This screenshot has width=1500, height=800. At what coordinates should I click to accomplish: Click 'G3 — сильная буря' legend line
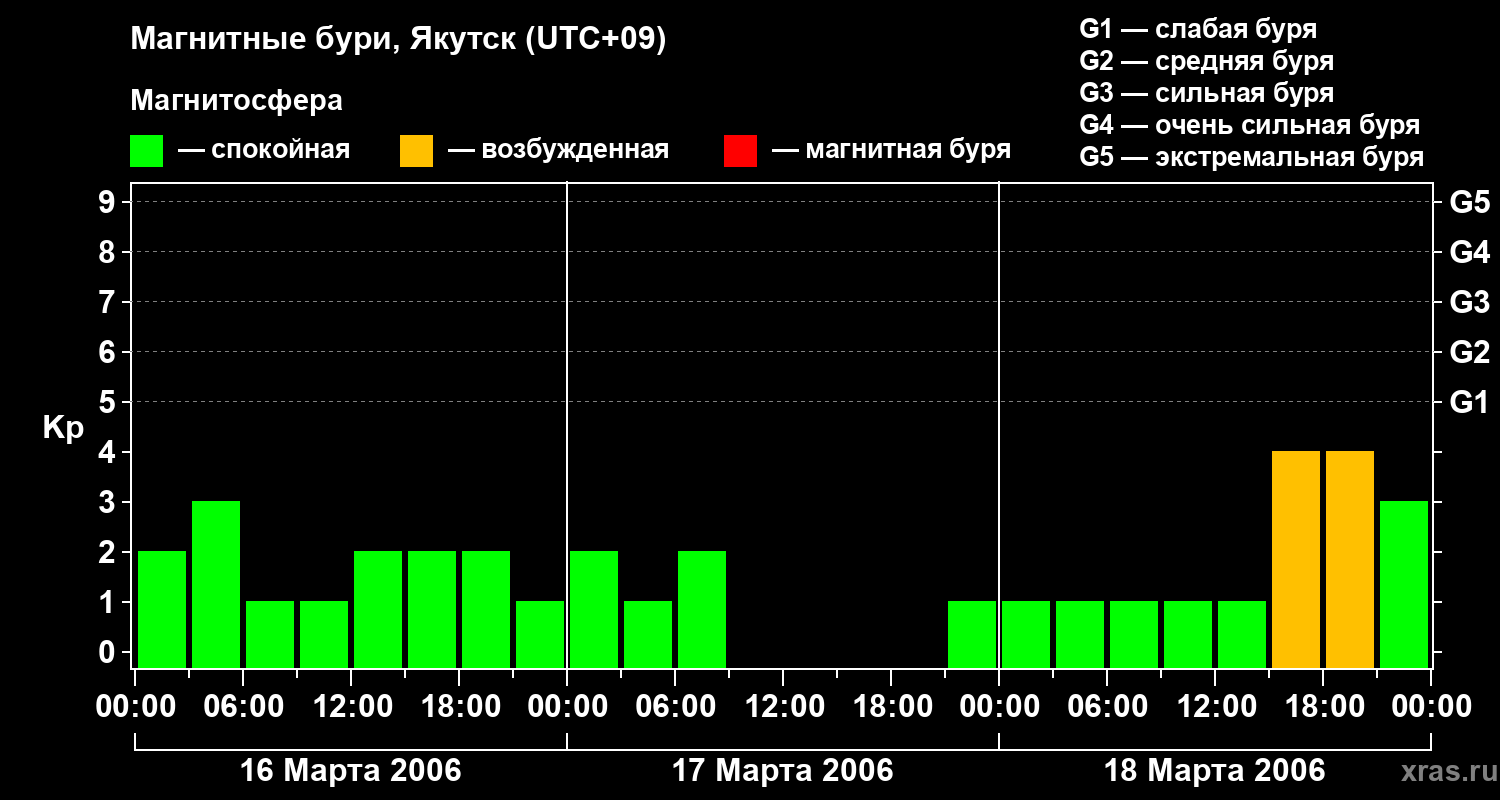click(x=1206, y=93)
